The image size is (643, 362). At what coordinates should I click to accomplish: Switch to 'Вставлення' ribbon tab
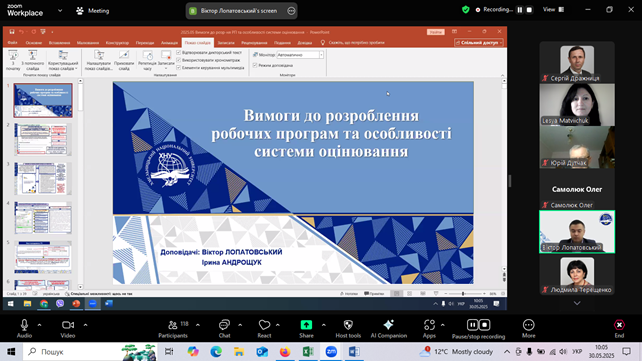59,43
